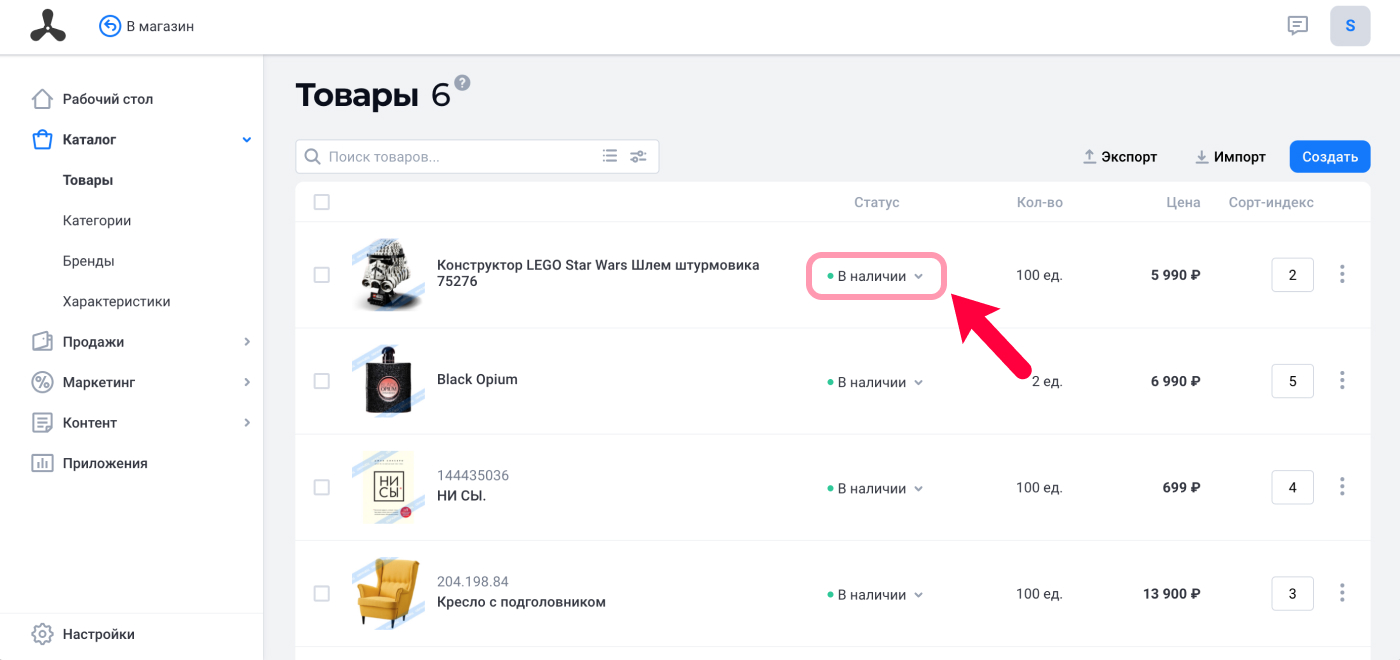Screen dimensions: 1400x660
Task: Click the propeller logo icon
Action: tap(47, 26)
